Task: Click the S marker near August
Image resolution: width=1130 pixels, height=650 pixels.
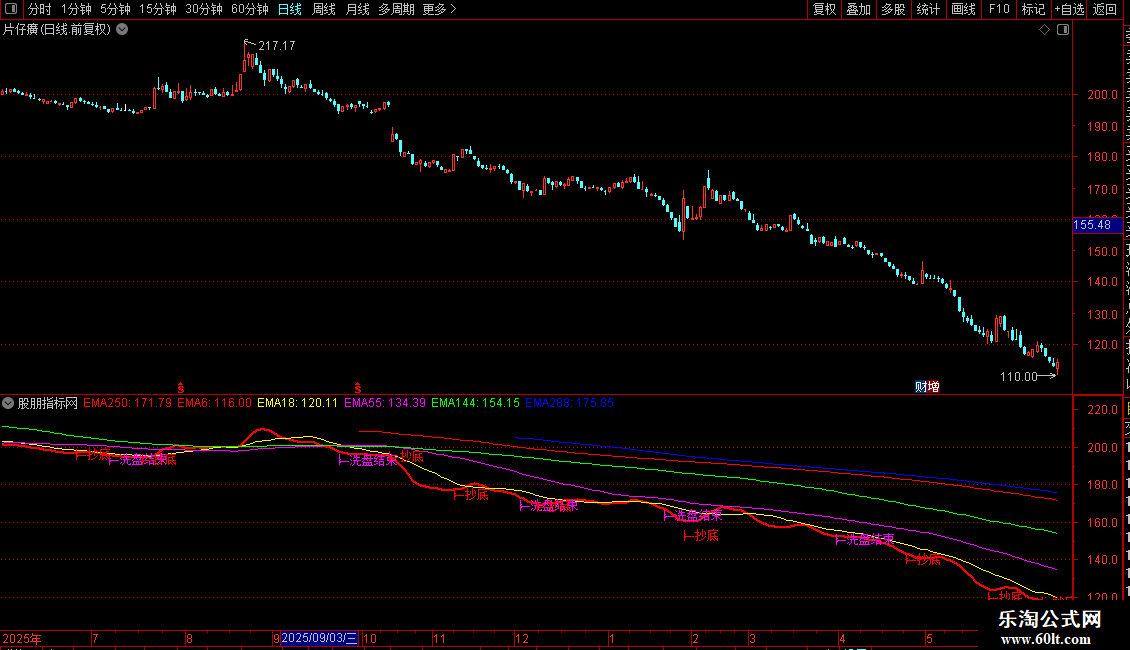Action: 181,388
